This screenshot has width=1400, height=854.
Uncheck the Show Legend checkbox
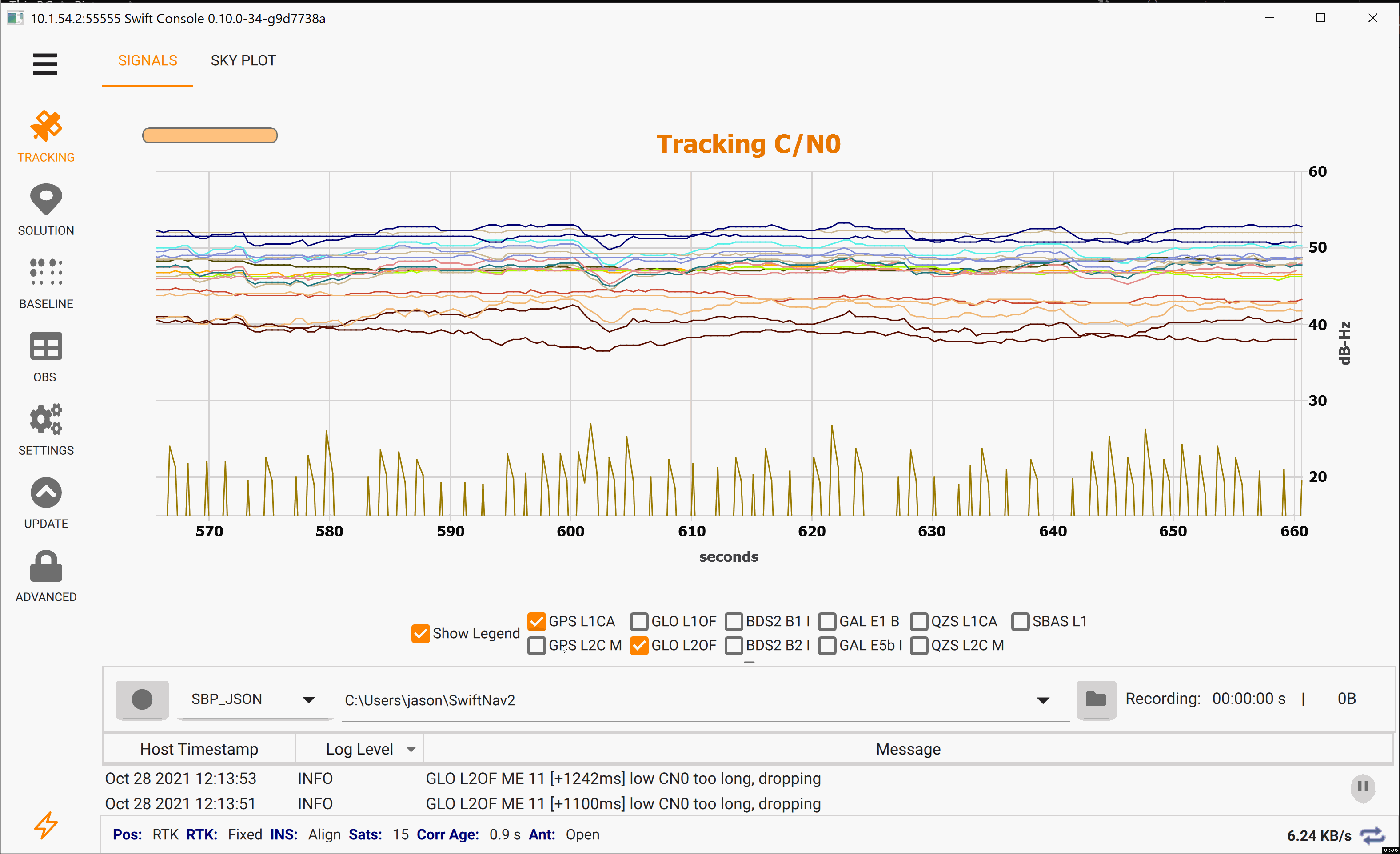420,633
